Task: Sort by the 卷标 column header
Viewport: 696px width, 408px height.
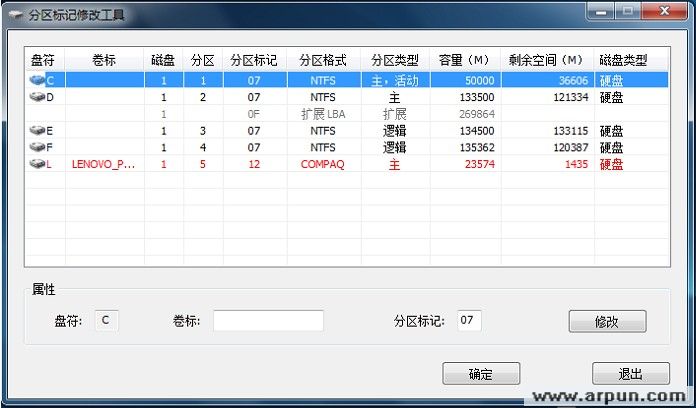Action: (105, 60)
